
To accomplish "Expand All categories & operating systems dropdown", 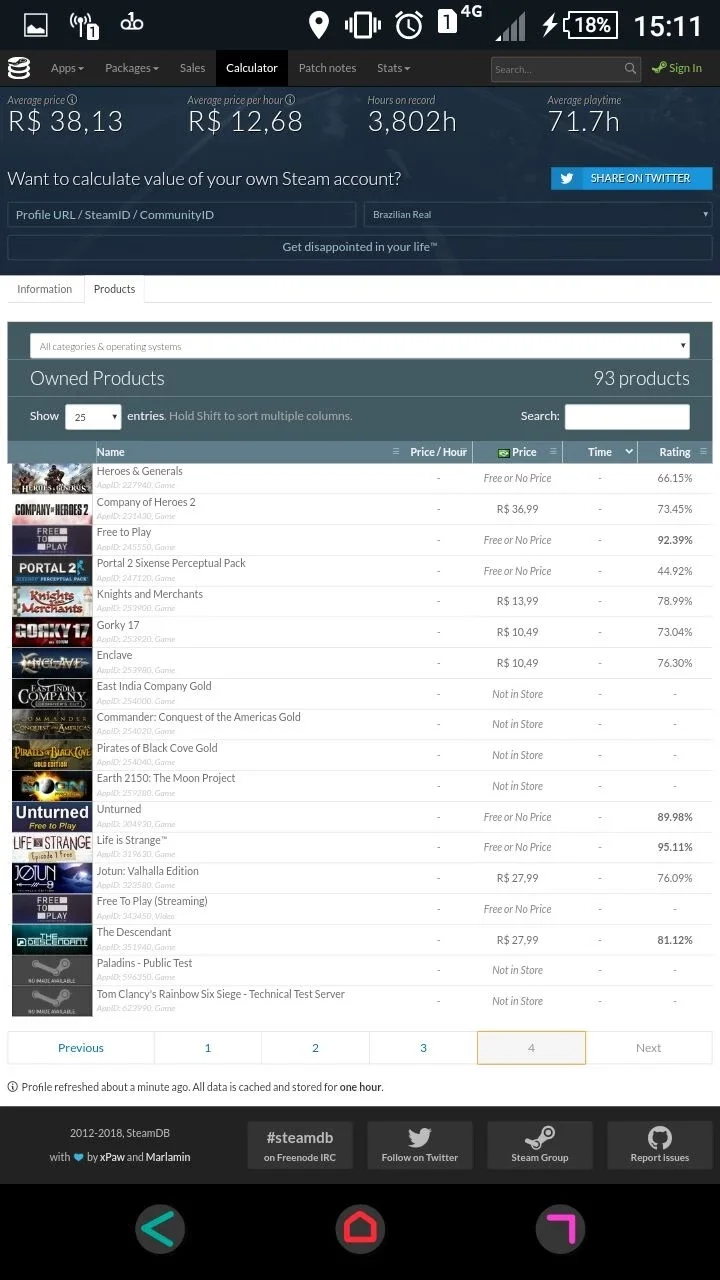I will (x=360, y=346).
